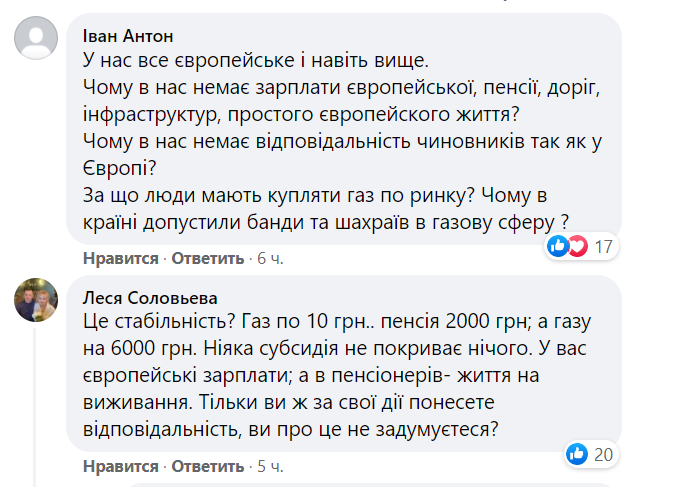This screenshot has height=487, width=675.
Task: Reply to Іван Антон's comment via Ответить
Action: coord(208,258)
